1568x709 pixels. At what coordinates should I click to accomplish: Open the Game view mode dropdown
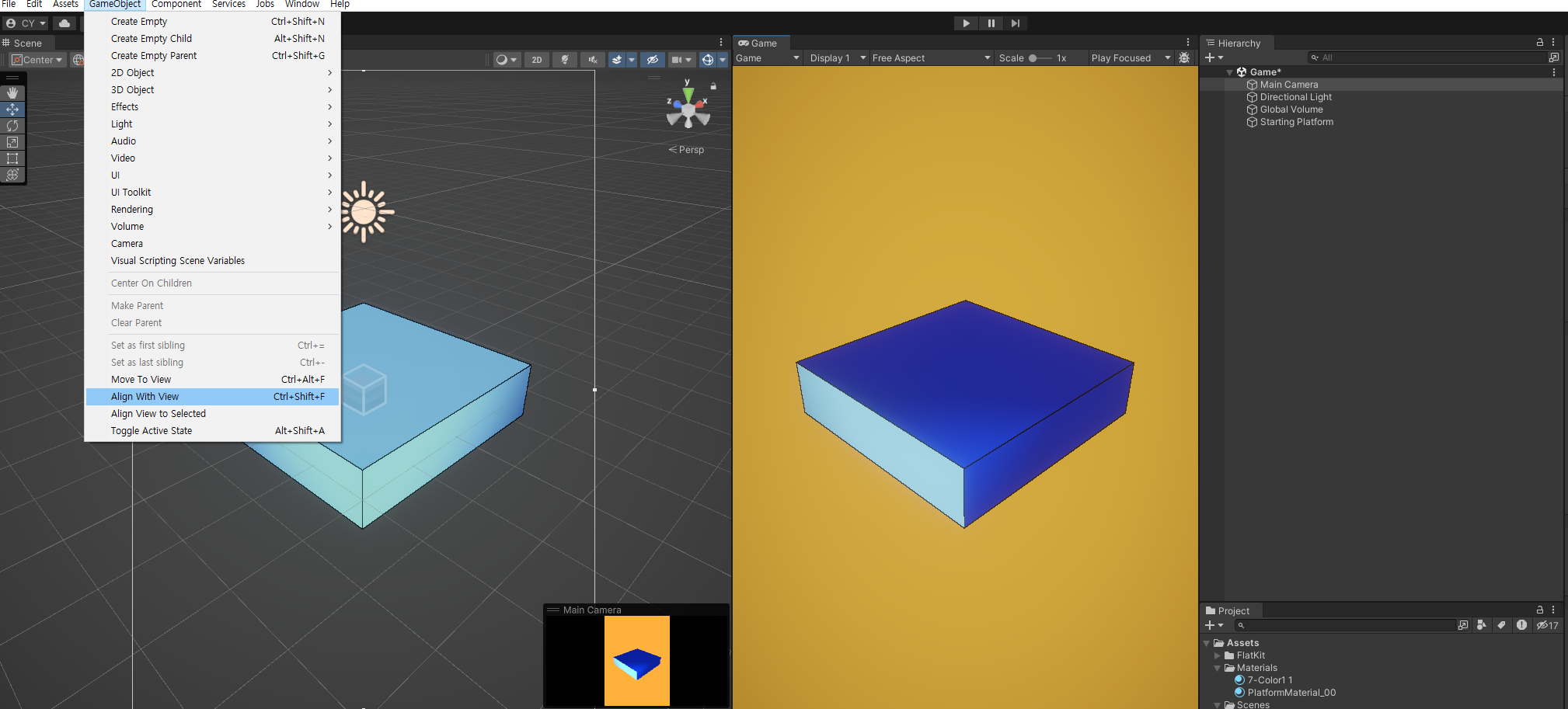click(768, 58)
